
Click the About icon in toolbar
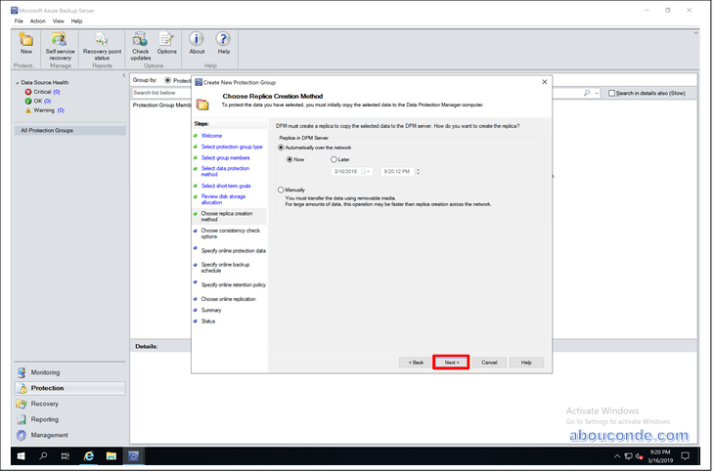[x=197, y=43]
